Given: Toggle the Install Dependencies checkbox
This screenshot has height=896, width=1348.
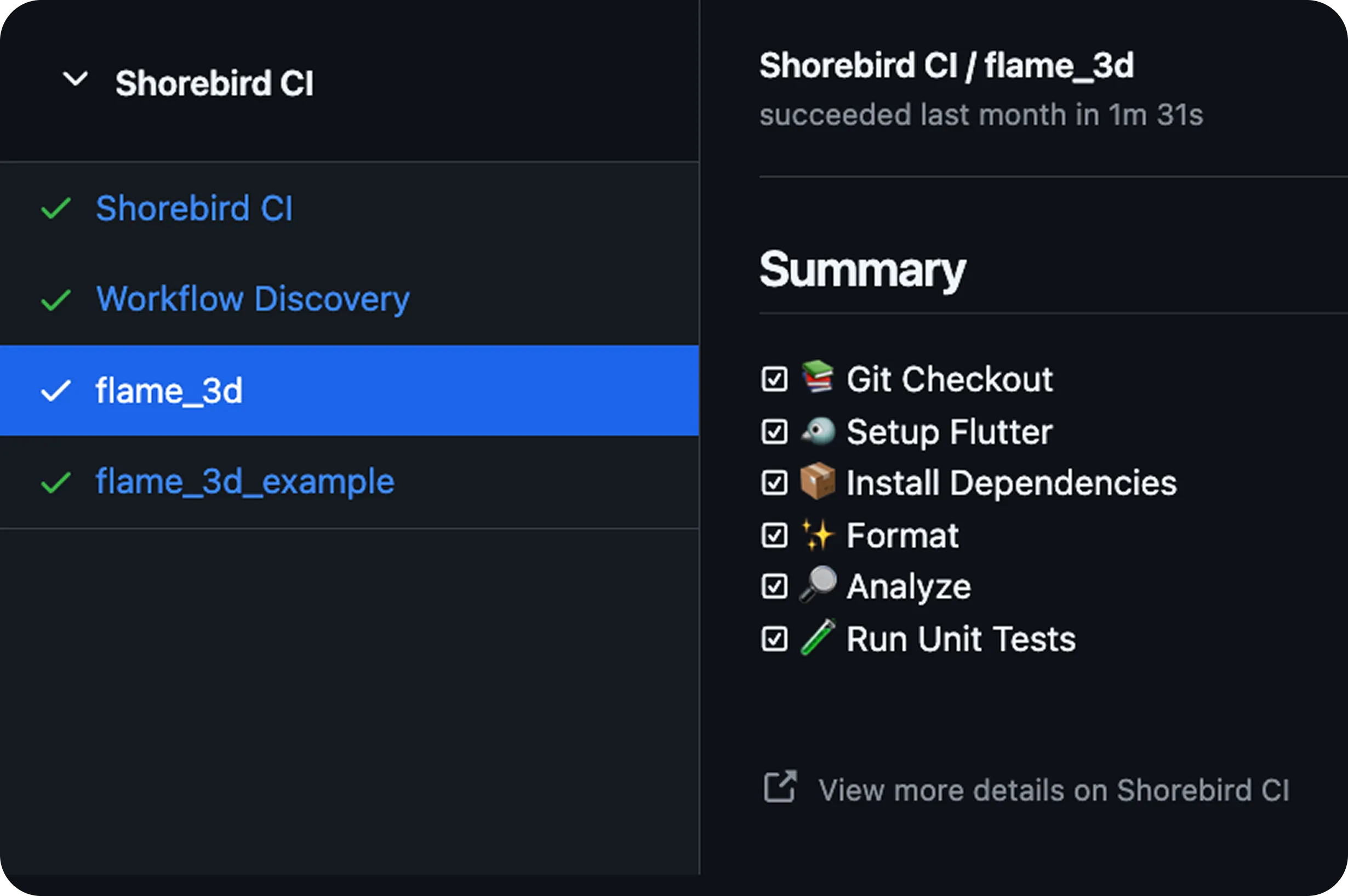Looking at the screenshot, I should [x=774, y=483].
